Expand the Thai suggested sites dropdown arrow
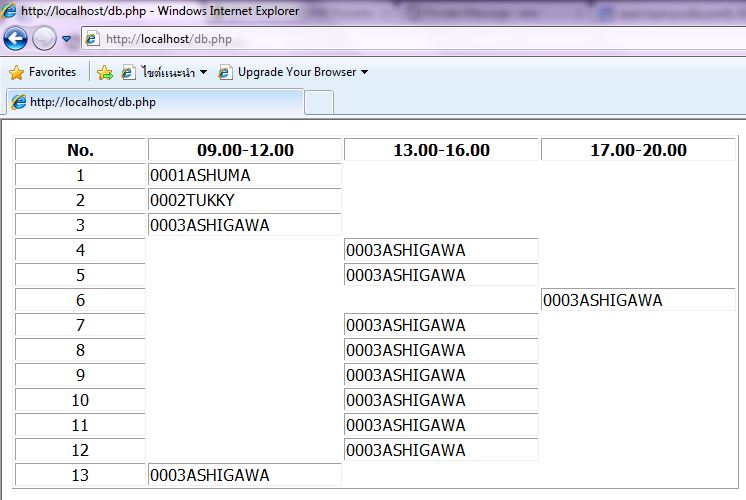The width and height of the screenshot is (746, 500). pos(203,72)
